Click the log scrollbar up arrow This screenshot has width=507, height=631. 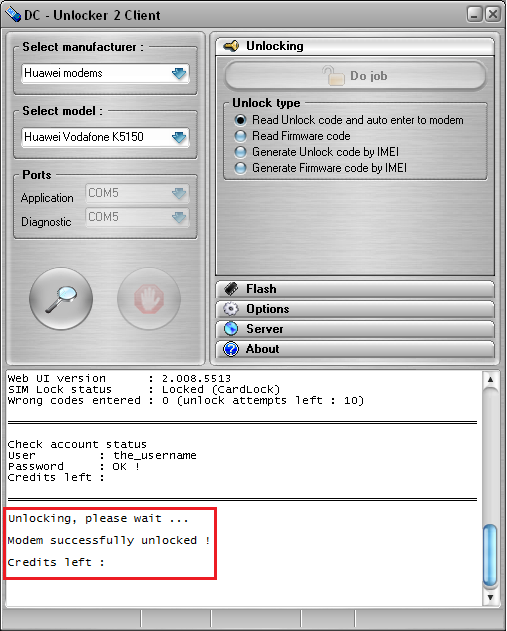491,379
